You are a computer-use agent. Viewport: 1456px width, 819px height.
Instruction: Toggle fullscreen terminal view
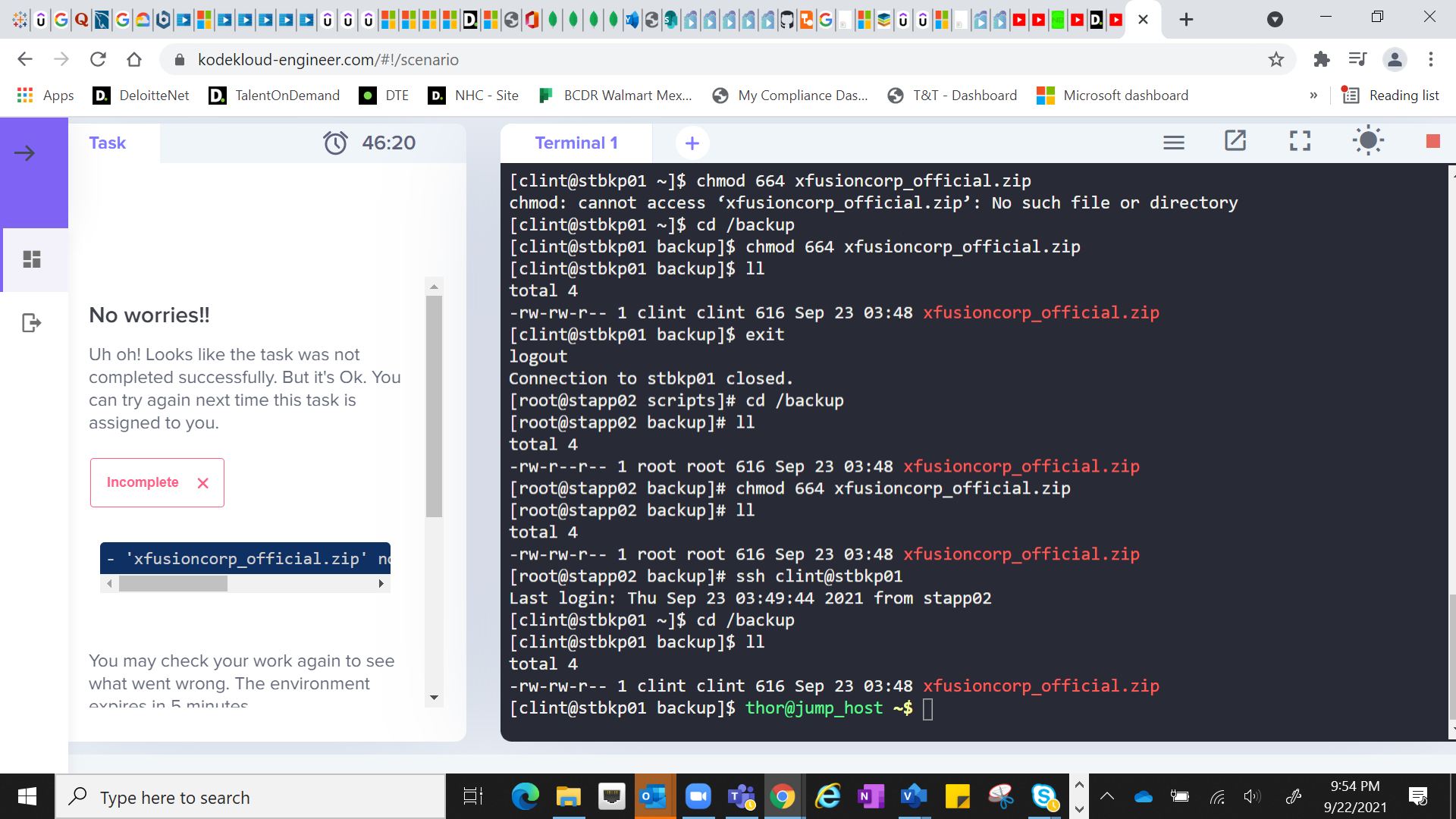(x=1300, y=141)
